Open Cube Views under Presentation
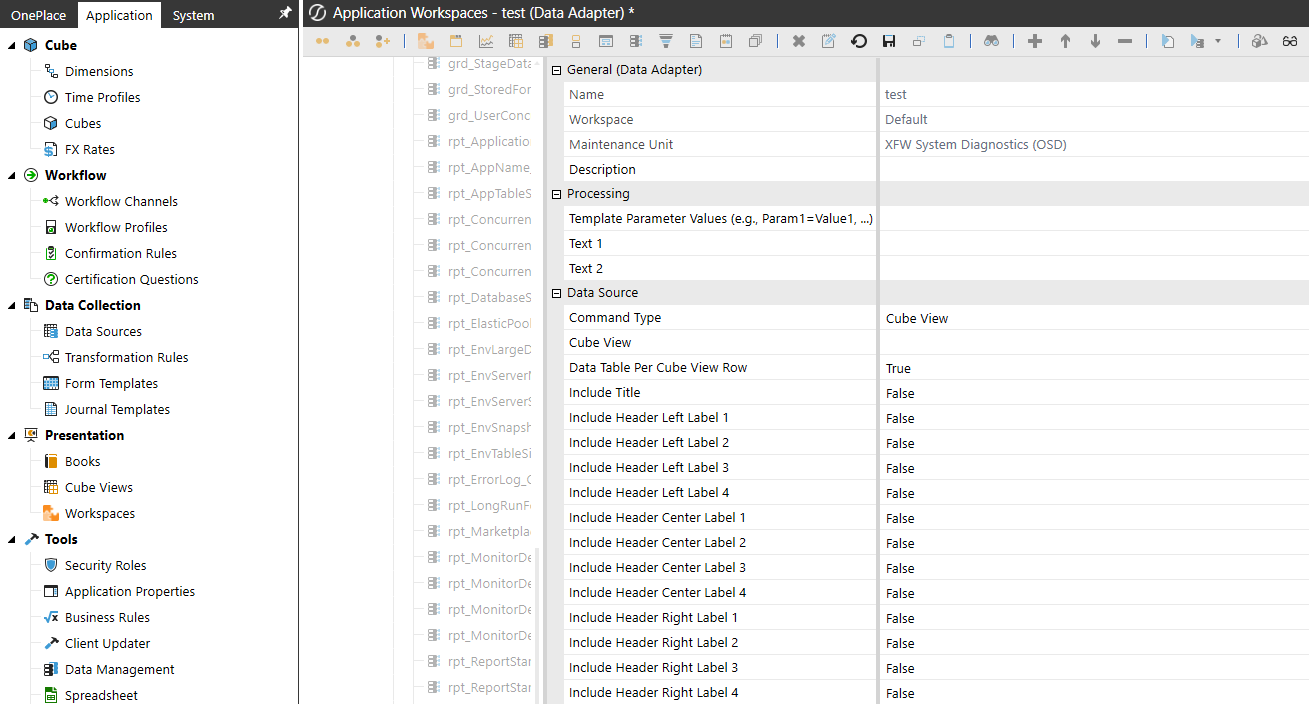The image size is (1309, 704). [x=98, y=488]
